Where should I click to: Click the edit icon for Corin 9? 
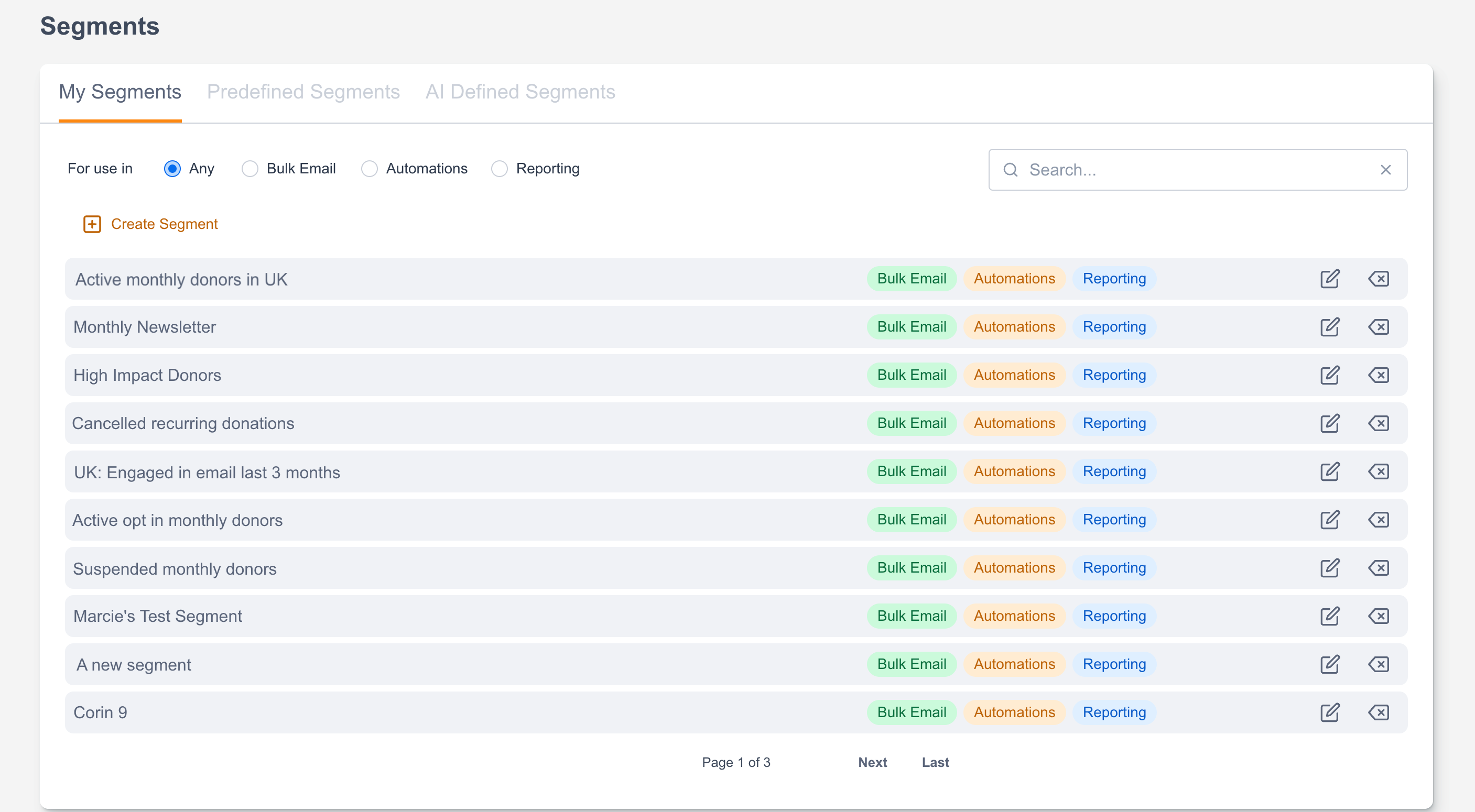click(x=1330, y=712)
